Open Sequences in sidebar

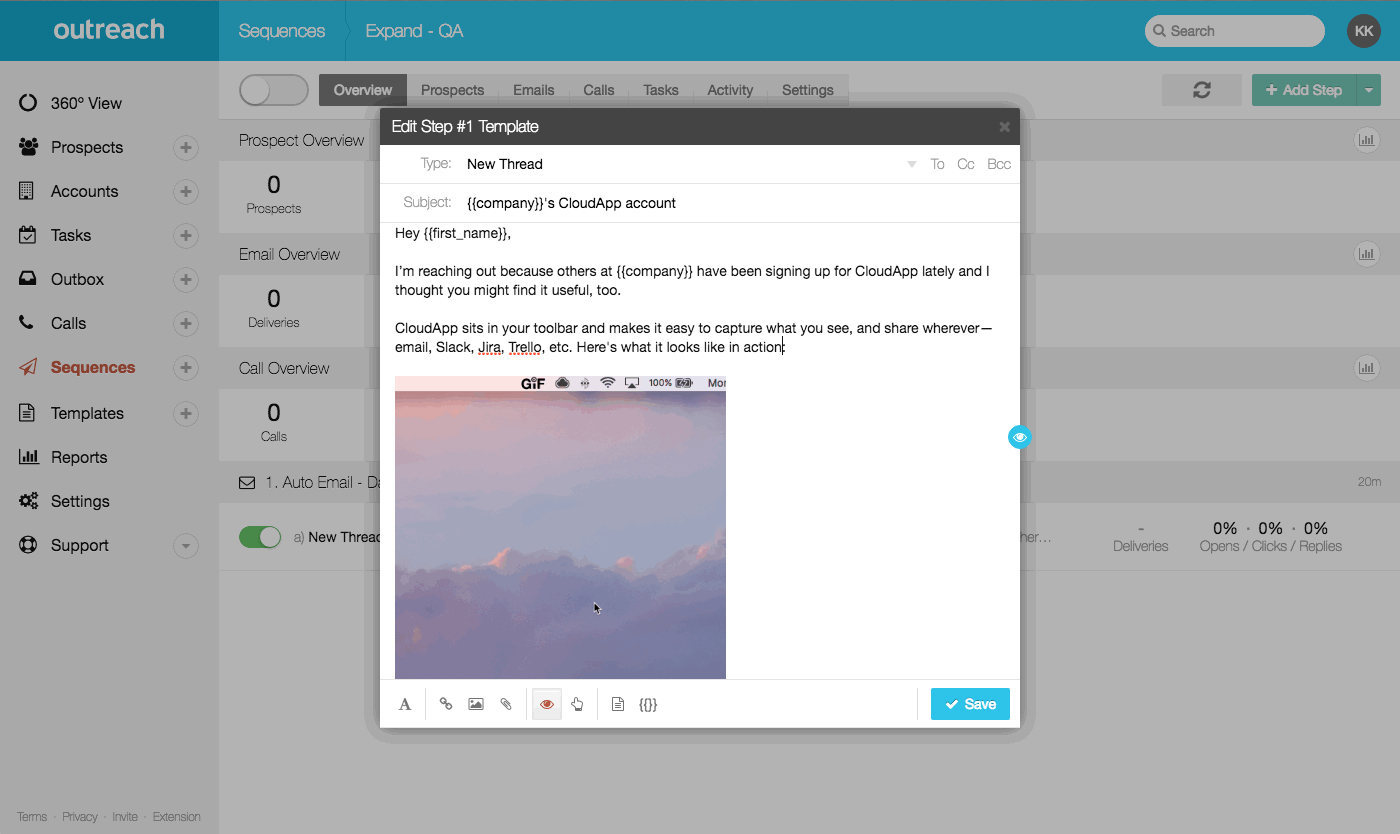[x=93, y=367]
